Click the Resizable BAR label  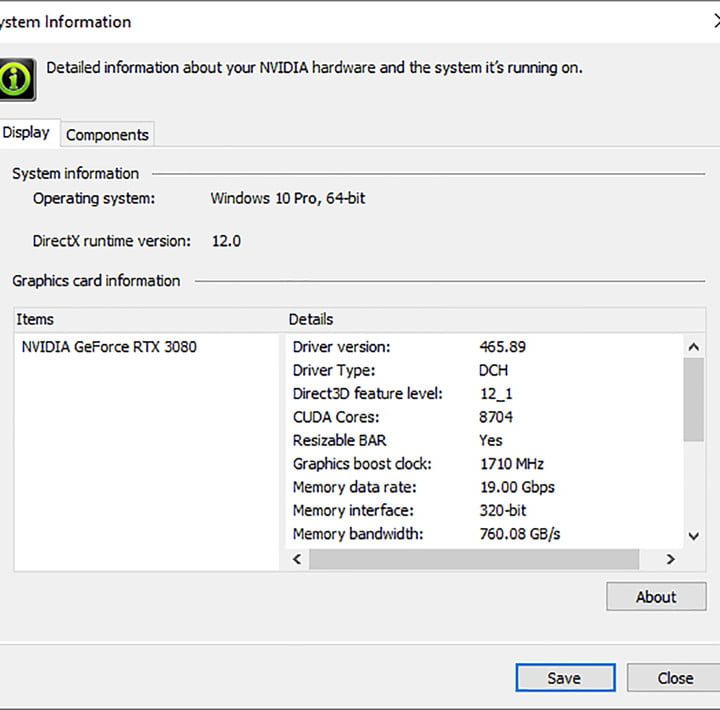pyautogui.click(x=339, y=440)
